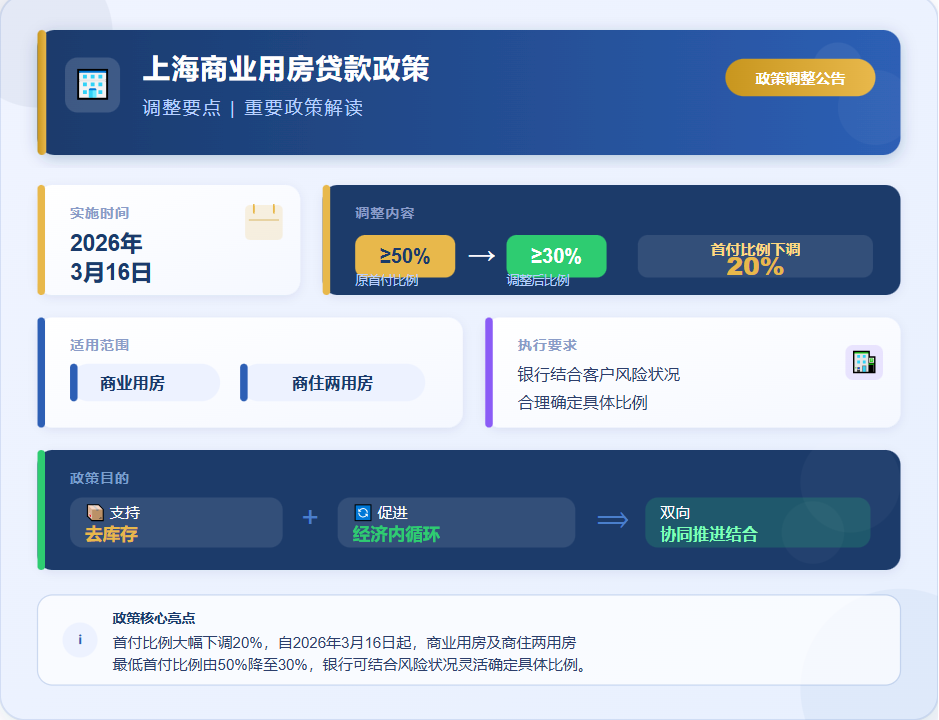
Task: Click the 适用范围 label
Action: pos(99,345)
